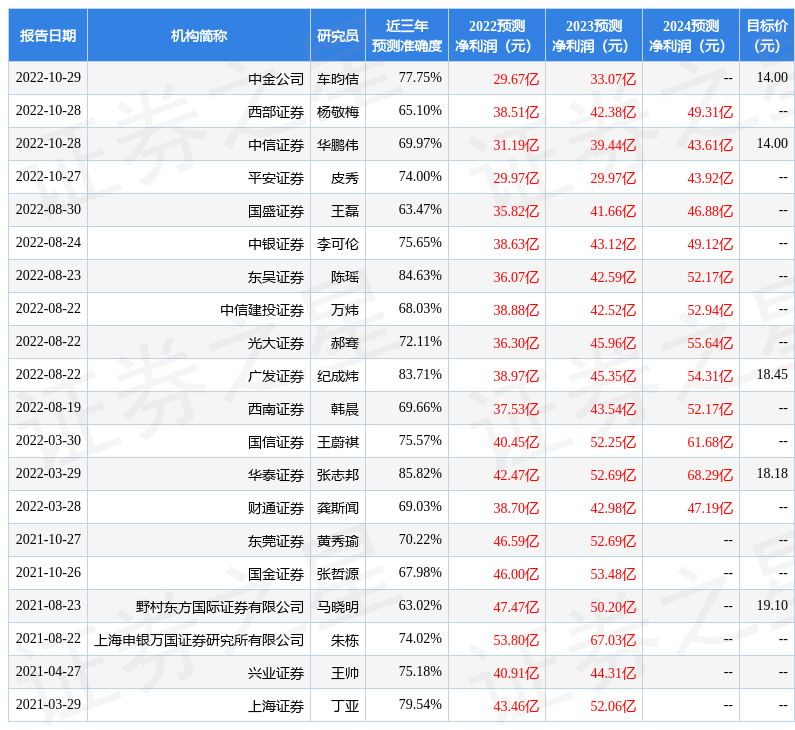The height and width of the screenshot is (730, 795).
Task: Select institution name 华泰证券
Action: click(x=276, y=474)
